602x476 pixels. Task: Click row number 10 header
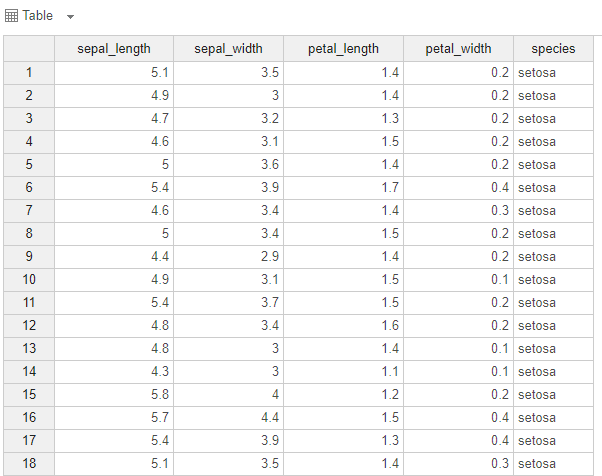[x=29, y=279]
